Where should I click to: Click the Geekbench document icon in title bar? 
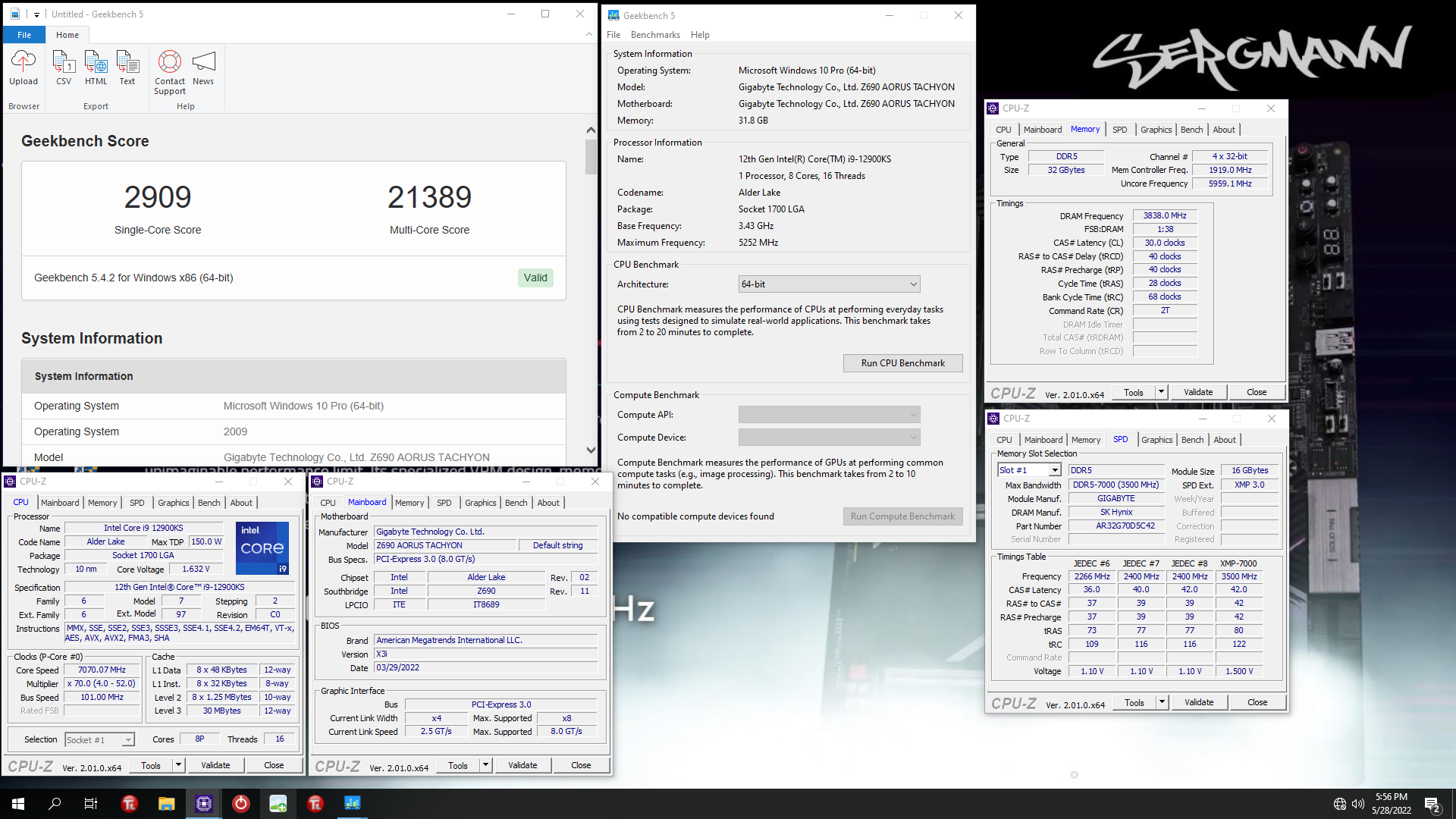[15, 14]
